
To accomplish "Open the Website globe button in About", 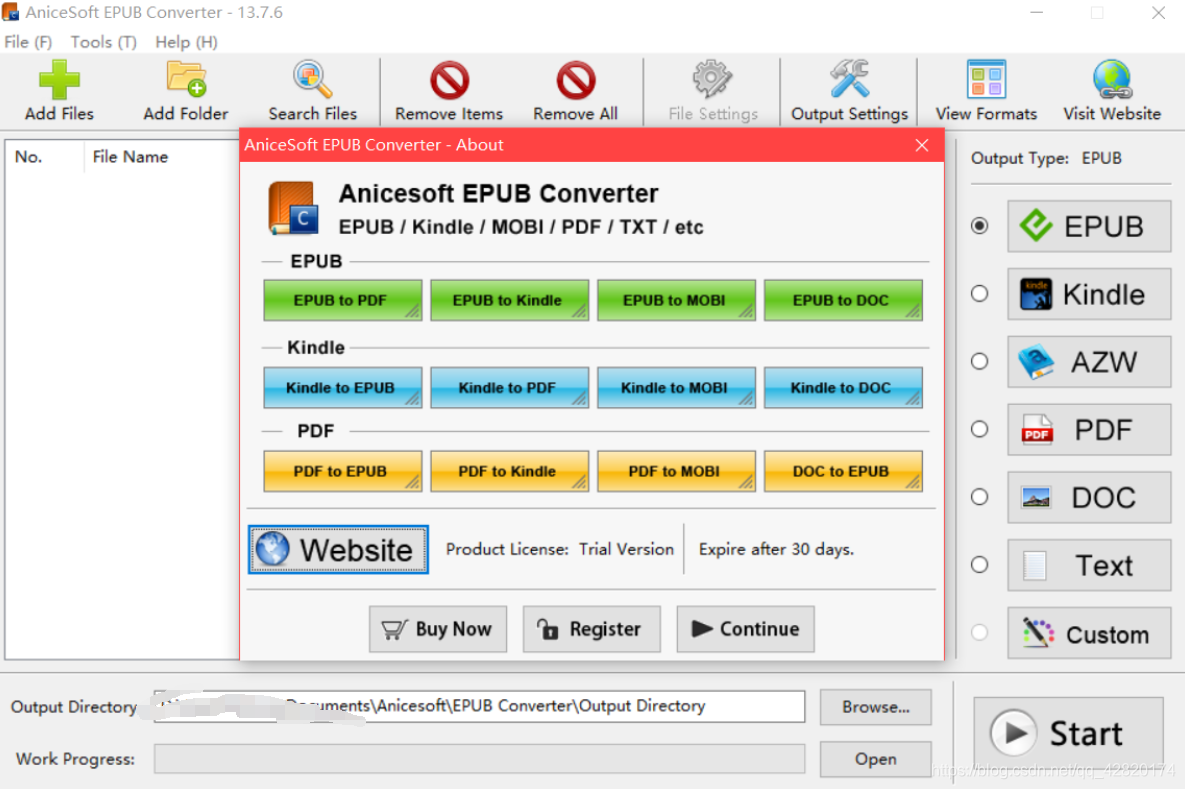I will 339,549.
